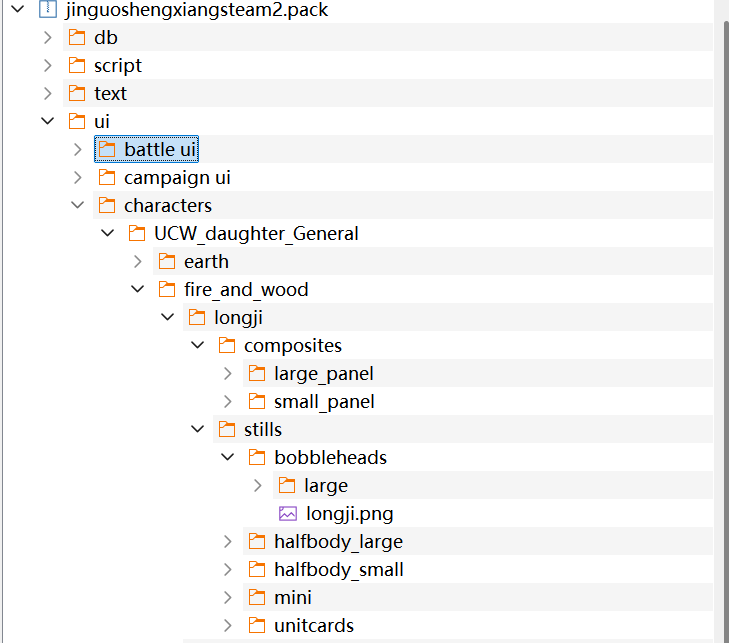This screenshot has height=643, width=729.
Task: Click the unitcards folder icon
Action: (x=257, y=625)
